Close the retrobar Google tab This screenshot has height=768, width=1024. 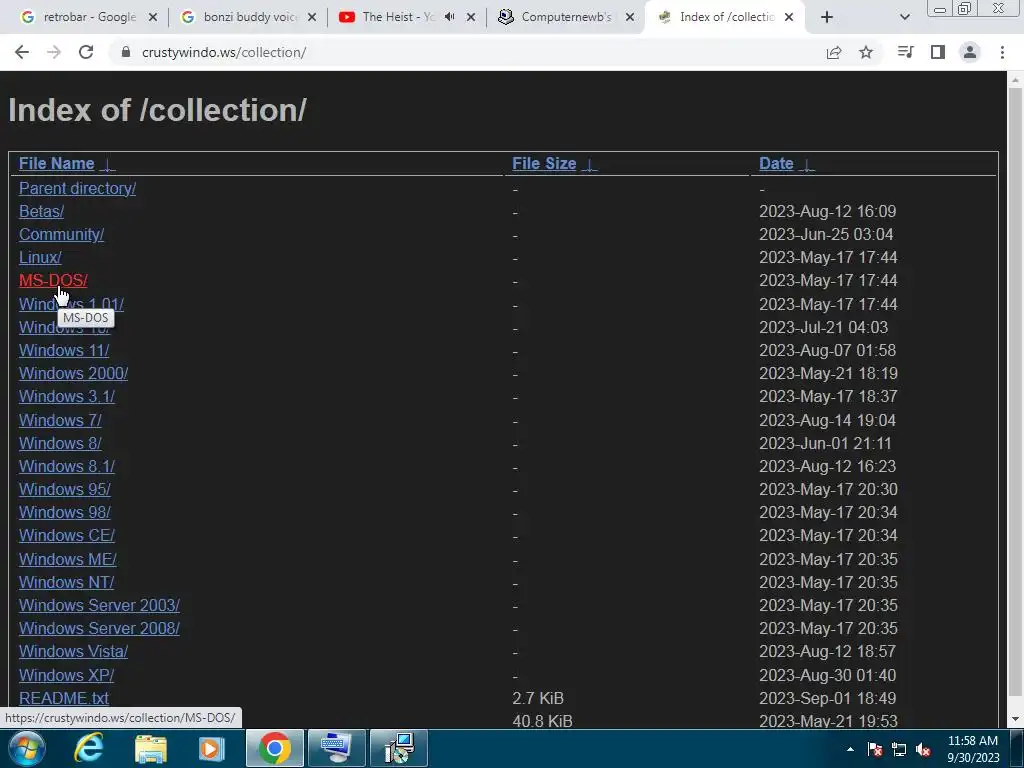tap(153, 18)
